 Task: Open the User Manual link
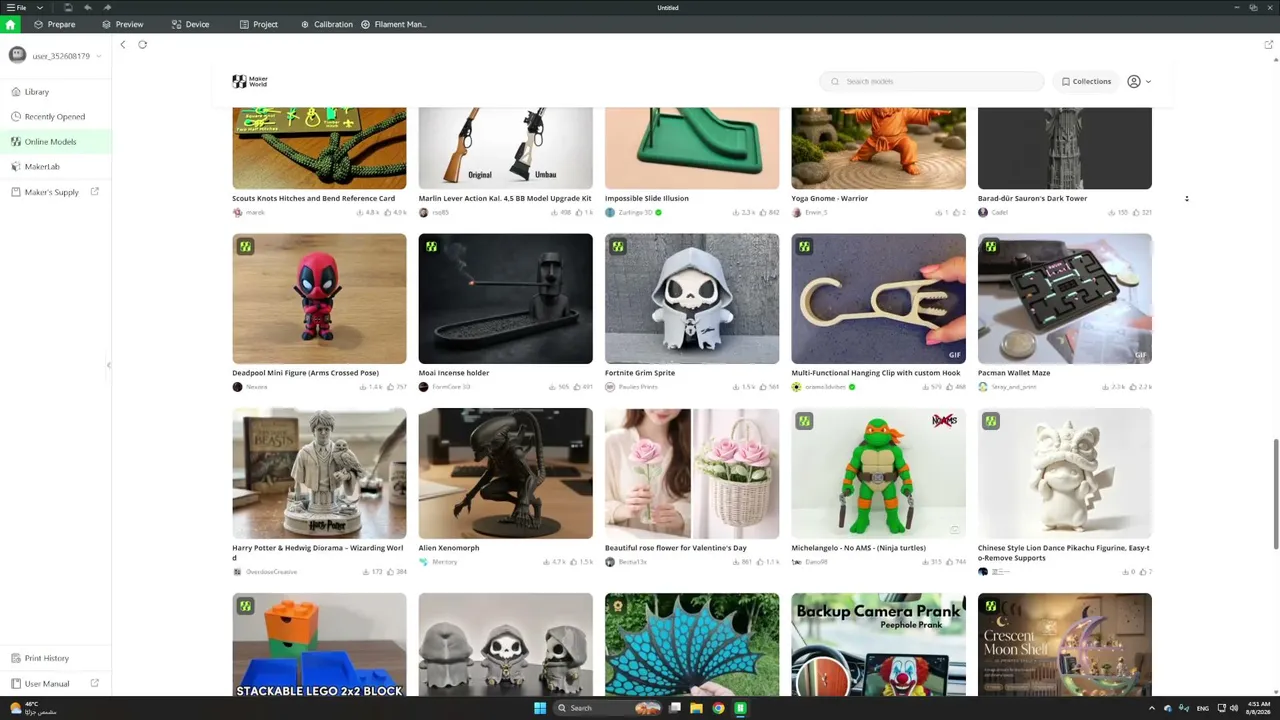[x=56, y=684]
